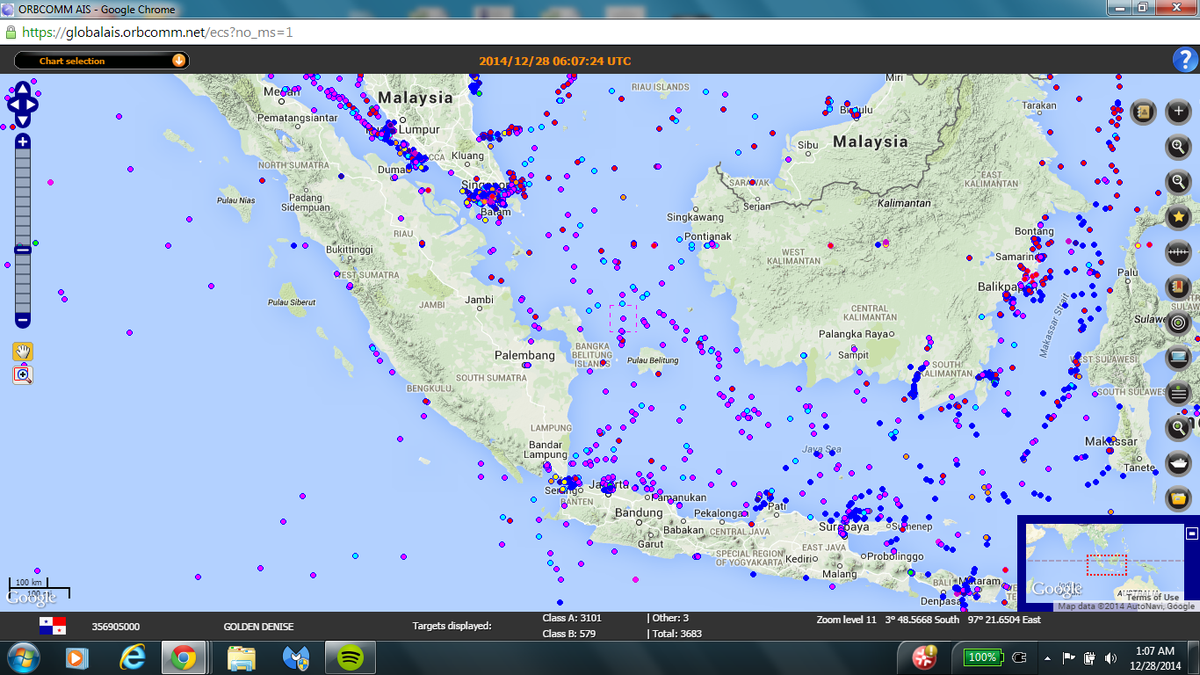Select the hand pan tool
The height and width of the screenshot is (675, 1200).
pos(22,351)
